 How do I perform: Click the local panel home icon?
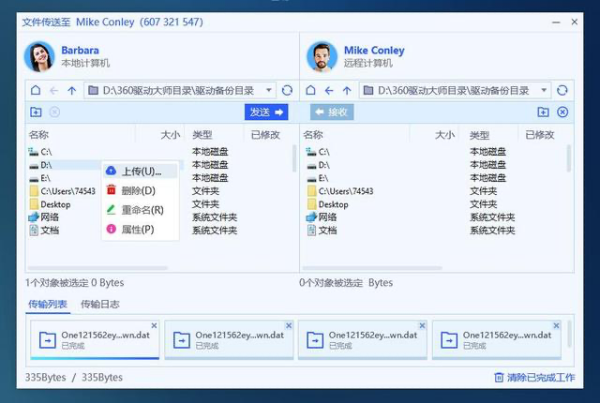[x=35, y=90]
